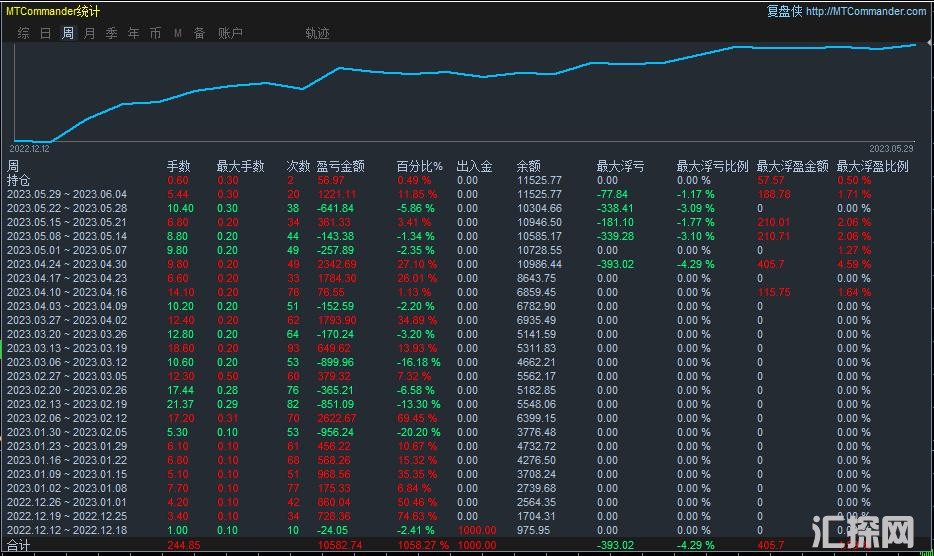The image size is (934, 556).
Task: Open the 轨迹 trajectory view
Action: tap(317, 33)
